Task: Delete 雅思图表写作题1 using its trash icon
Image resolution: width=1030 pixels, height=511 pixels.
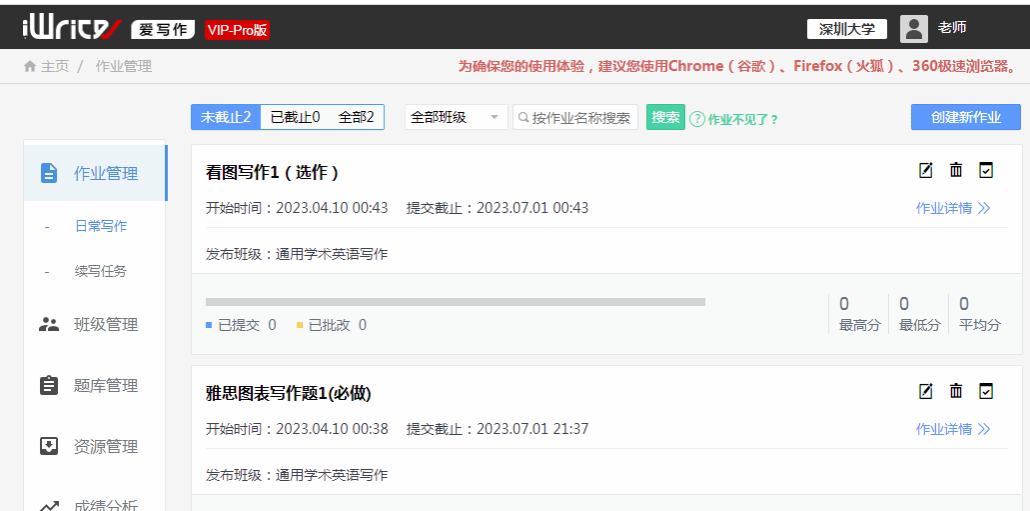Action: 956,391
